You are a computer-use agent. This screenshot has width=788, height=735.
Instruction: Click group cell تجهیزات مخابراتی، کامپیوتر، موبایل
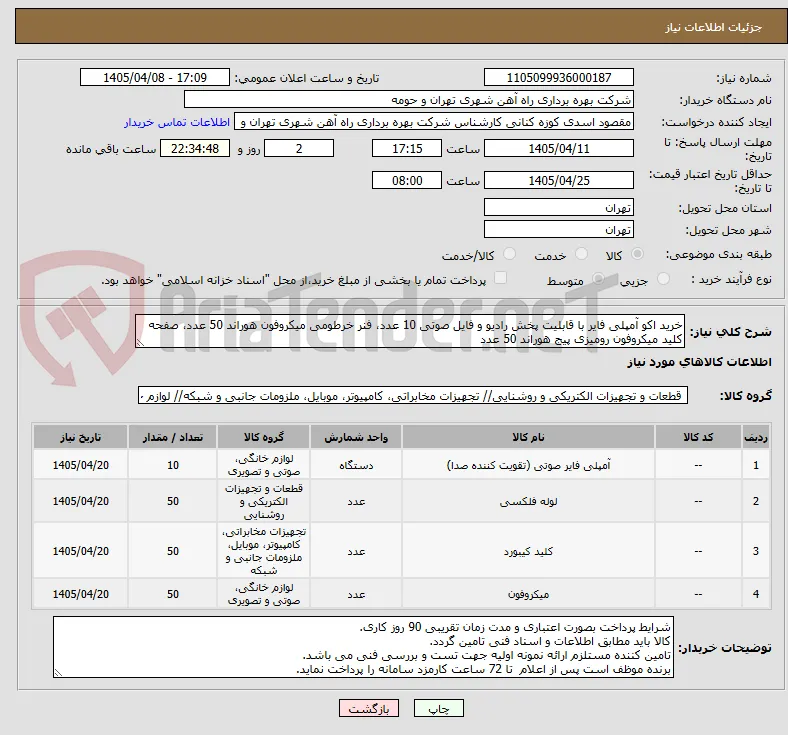click(x=264, y=551)
